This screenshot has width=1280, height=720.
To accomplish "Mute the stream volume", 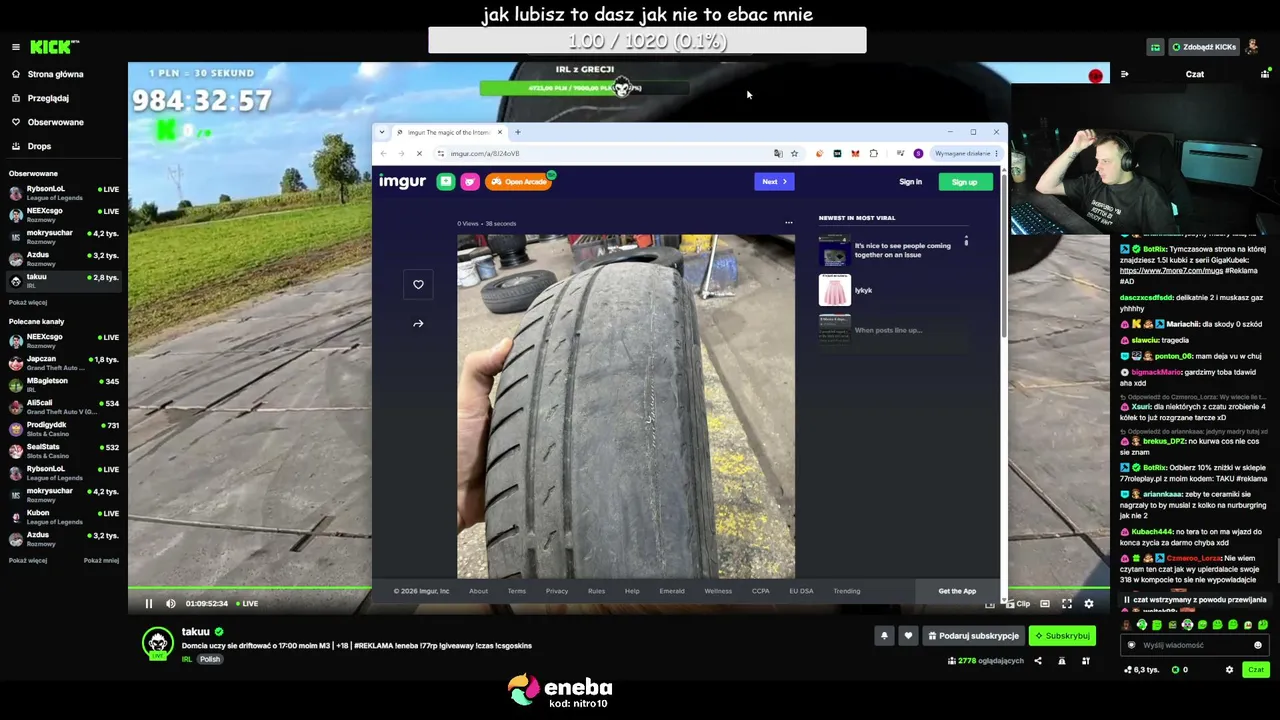I will tap(170, 603).
